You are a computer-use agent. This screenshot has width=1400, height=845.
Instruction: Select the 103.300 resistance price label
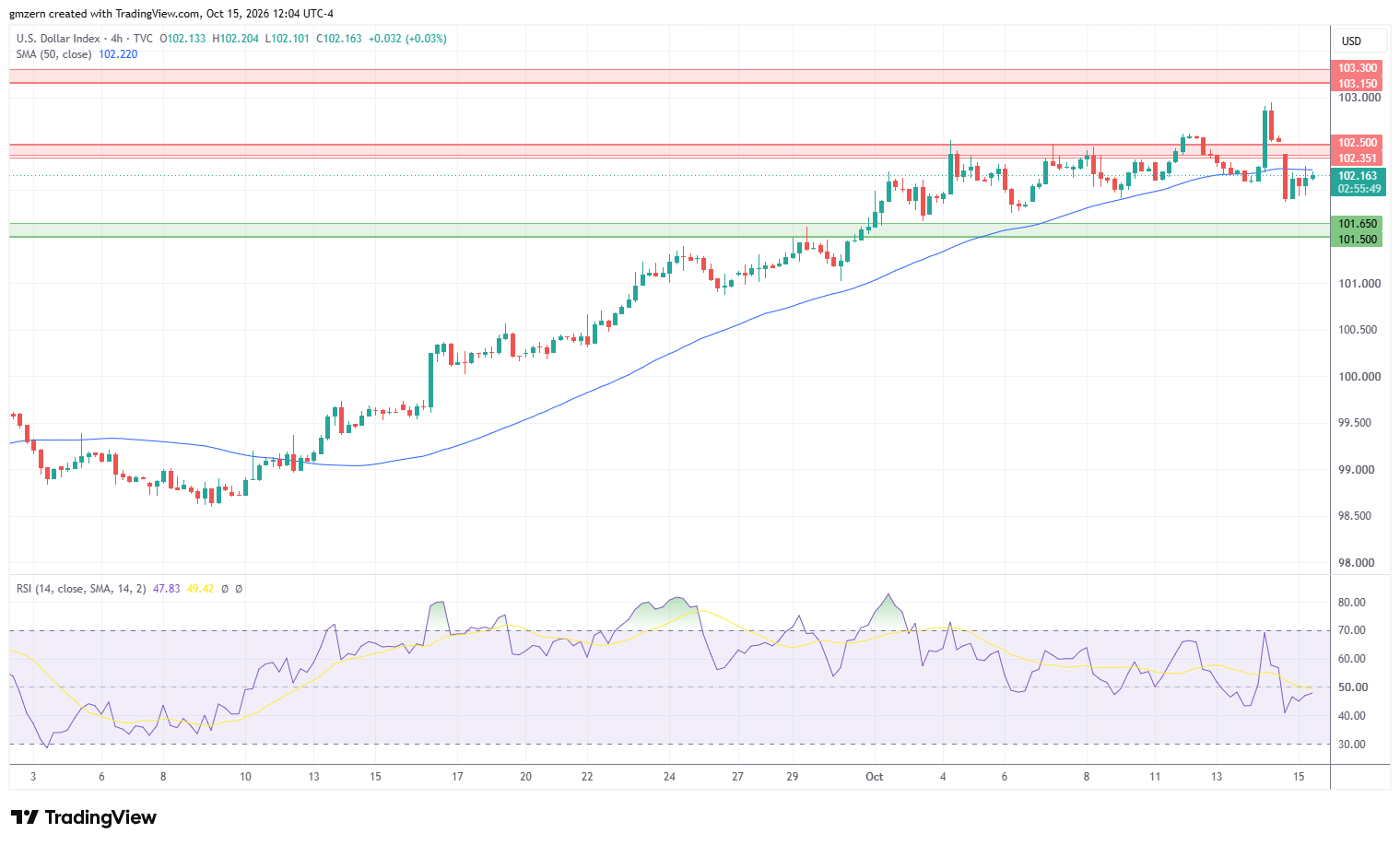point(1358,68)
